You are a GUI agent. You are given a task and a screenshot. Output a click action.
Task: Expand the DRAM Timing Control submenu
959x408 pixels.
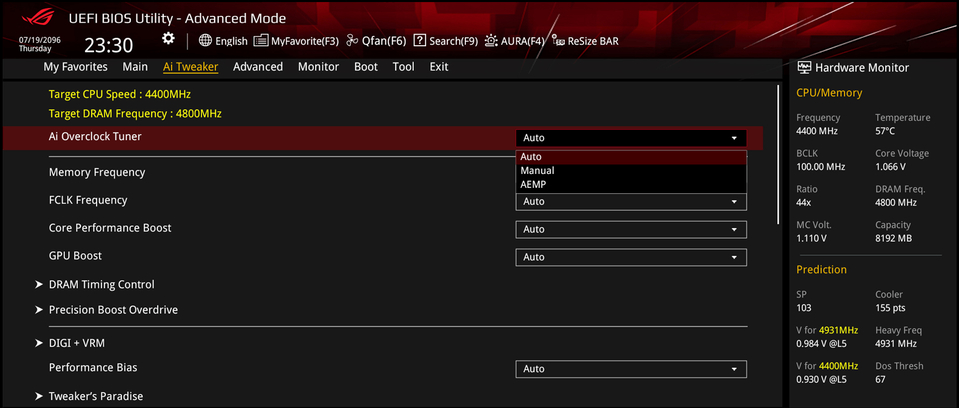[101, 284]
